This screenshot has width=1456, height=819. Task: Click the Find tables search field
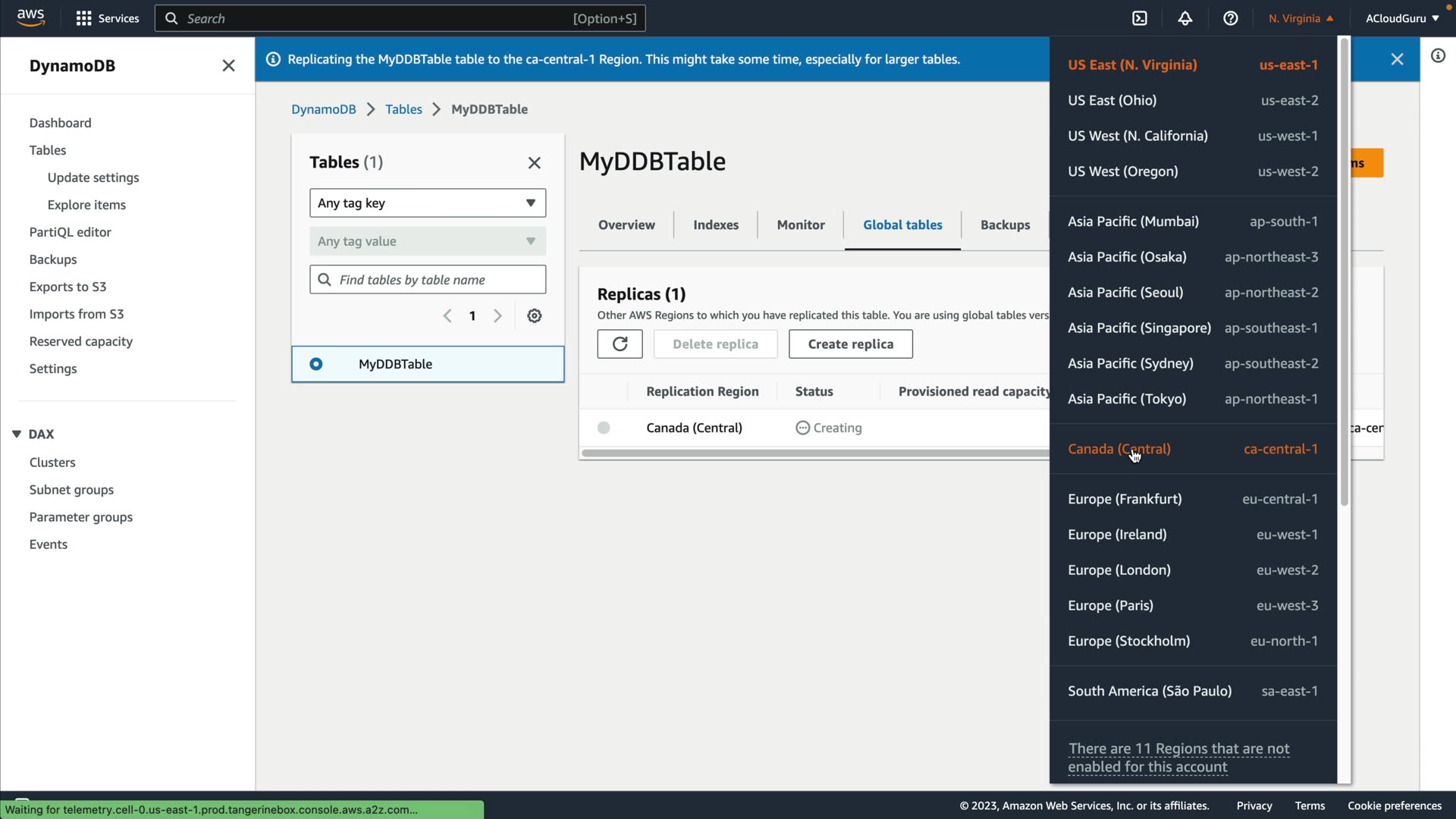[428, 280]
